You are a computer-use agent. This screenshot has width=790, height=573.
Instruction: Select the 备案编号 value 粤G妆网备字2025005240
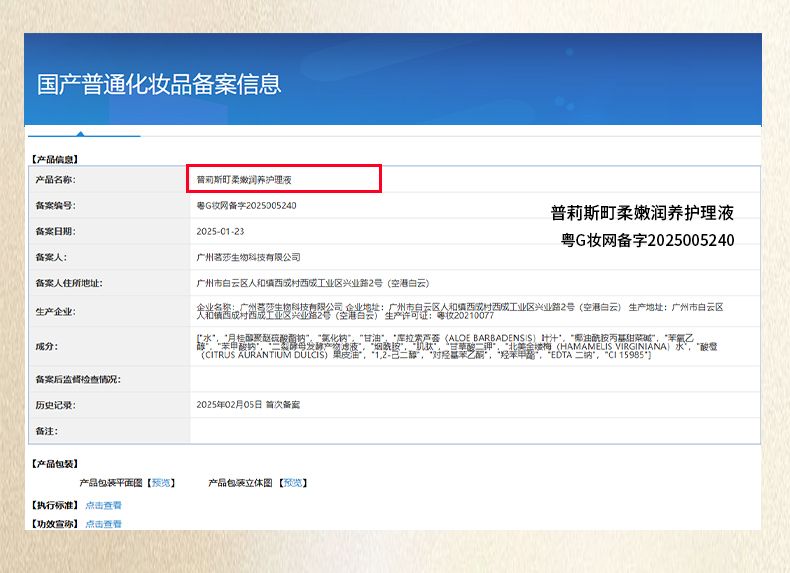click(x=246, y=206)
